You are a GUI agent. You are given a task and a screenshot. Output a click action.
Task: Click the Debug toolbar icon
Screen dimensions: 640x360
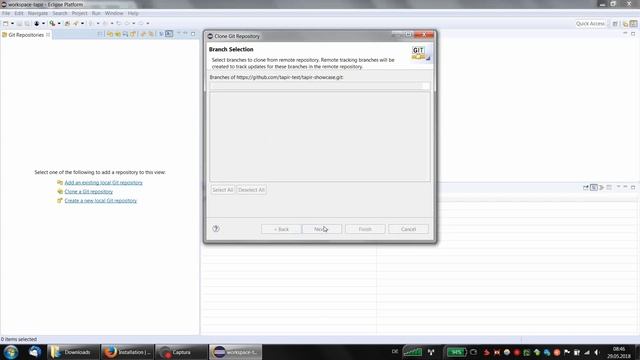pyautogui.click(x=37, y=23)
